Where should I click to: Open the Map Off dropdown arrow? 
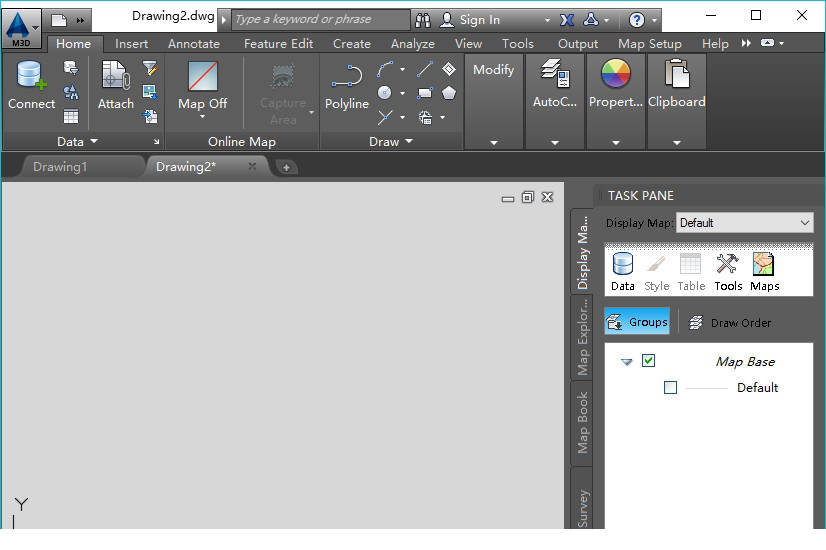(202, 116)
